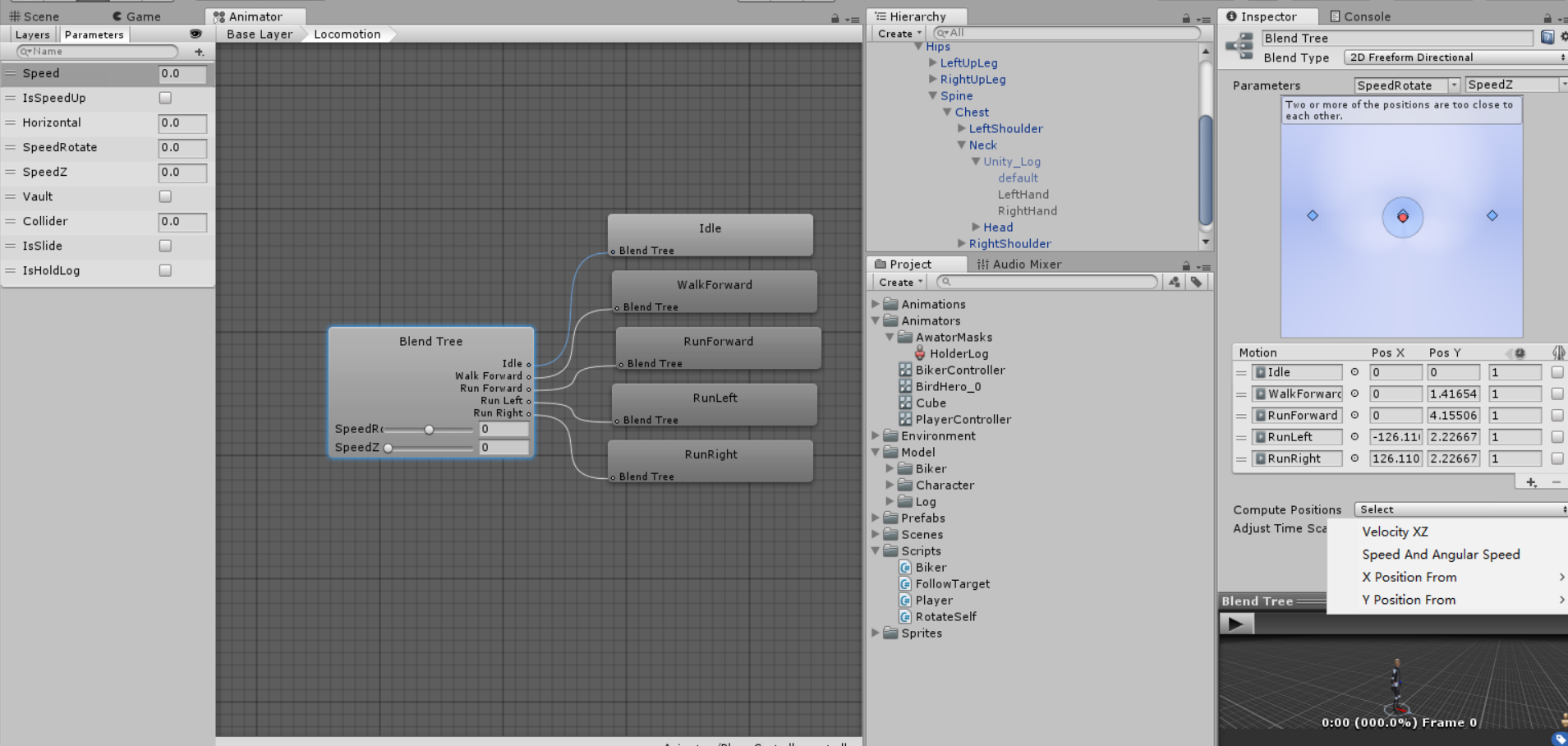Click the plus button to add a new motion
Screen dimensions: 1568x746
tap(1529, 482)
